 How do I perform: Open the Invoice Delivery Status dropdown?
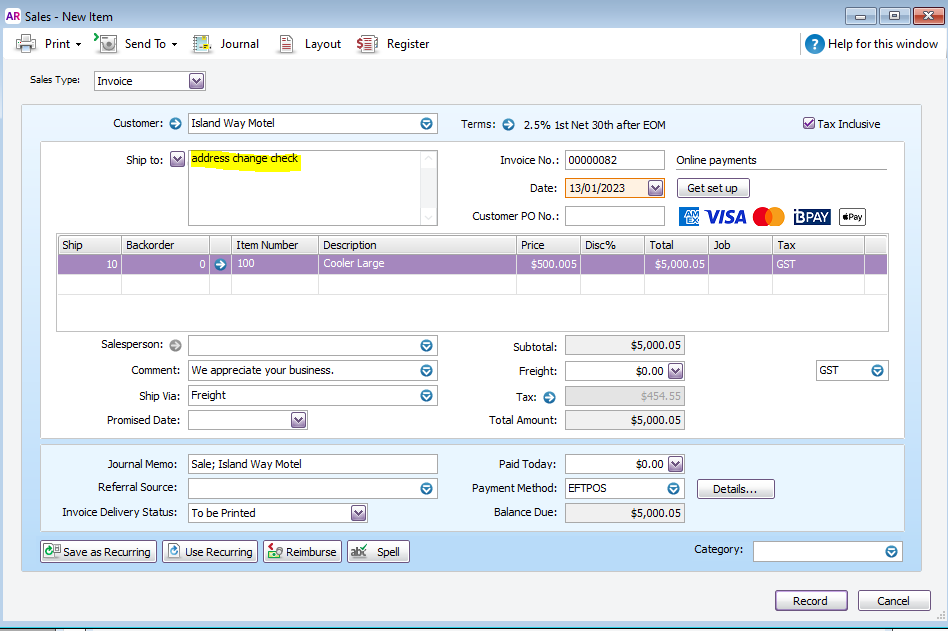(x=359, y=513)
